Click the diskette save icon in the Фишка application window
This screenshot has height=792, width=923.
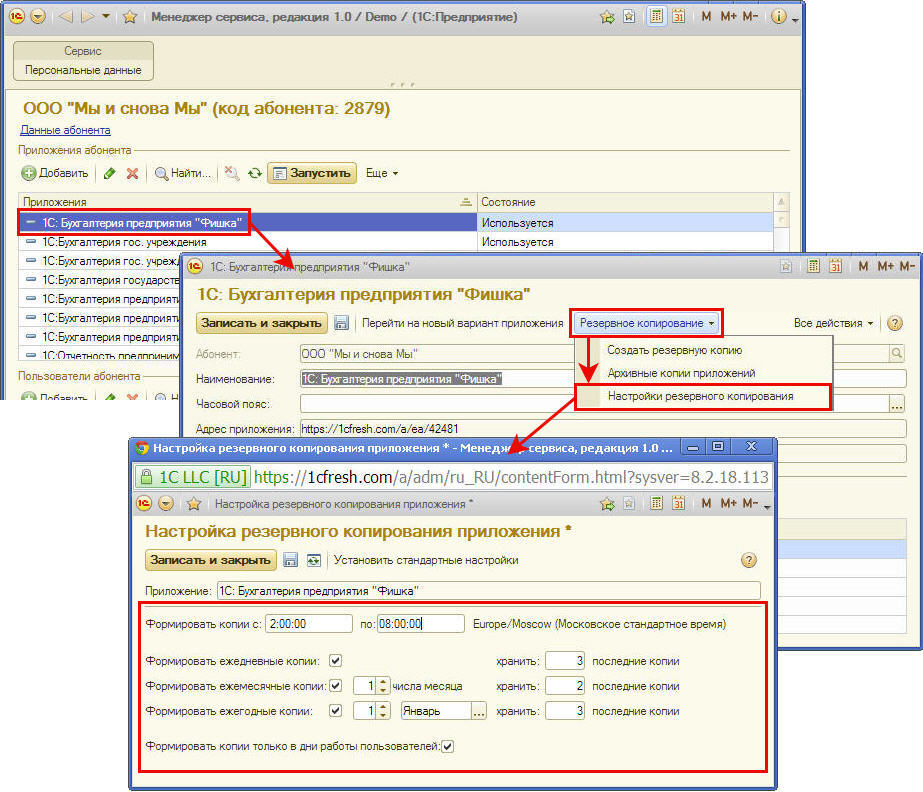click(341, 323)
